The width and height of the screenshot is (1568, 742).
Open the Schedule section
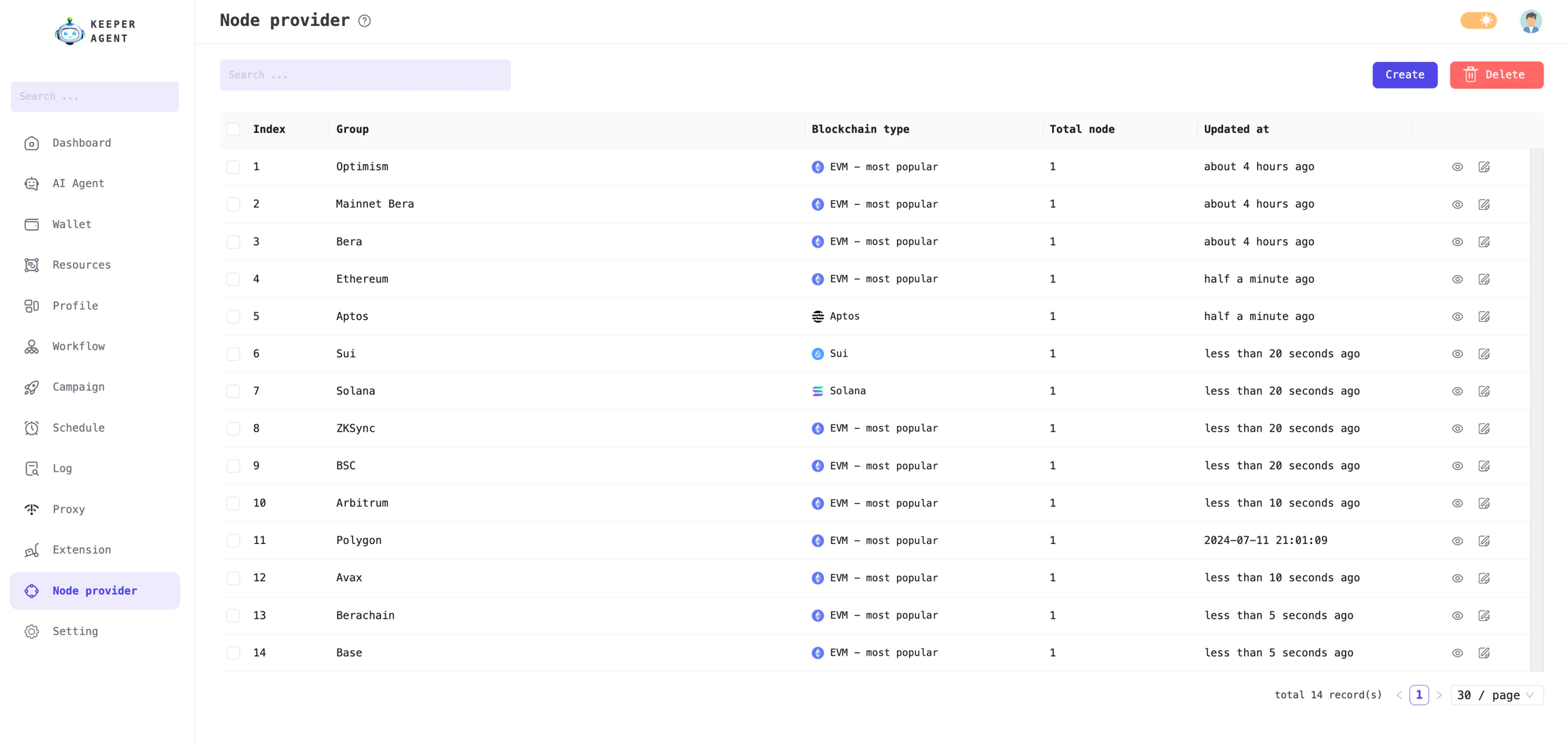[78, 428]
